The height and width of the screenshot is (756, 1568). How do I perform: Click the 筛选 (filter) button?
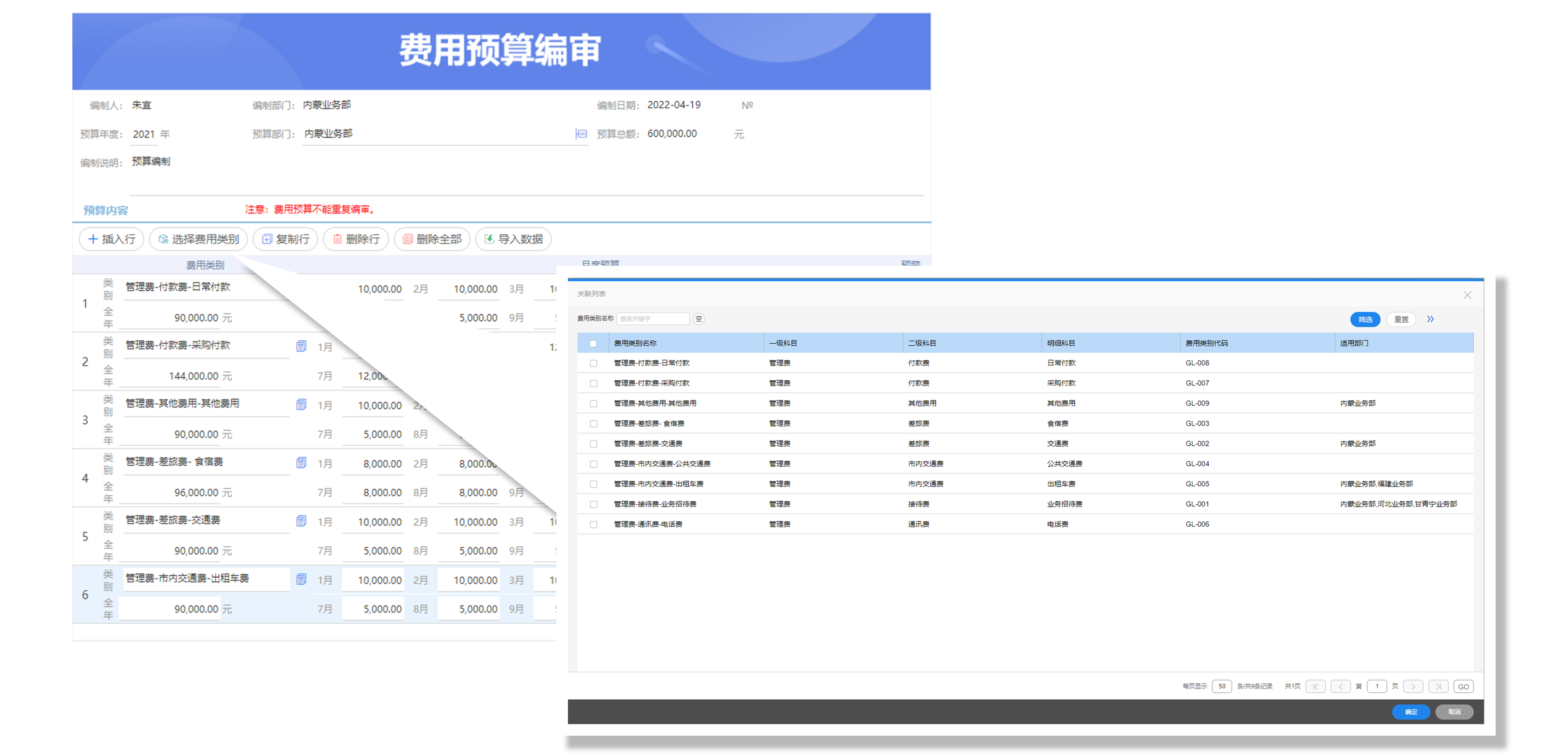1365,320
